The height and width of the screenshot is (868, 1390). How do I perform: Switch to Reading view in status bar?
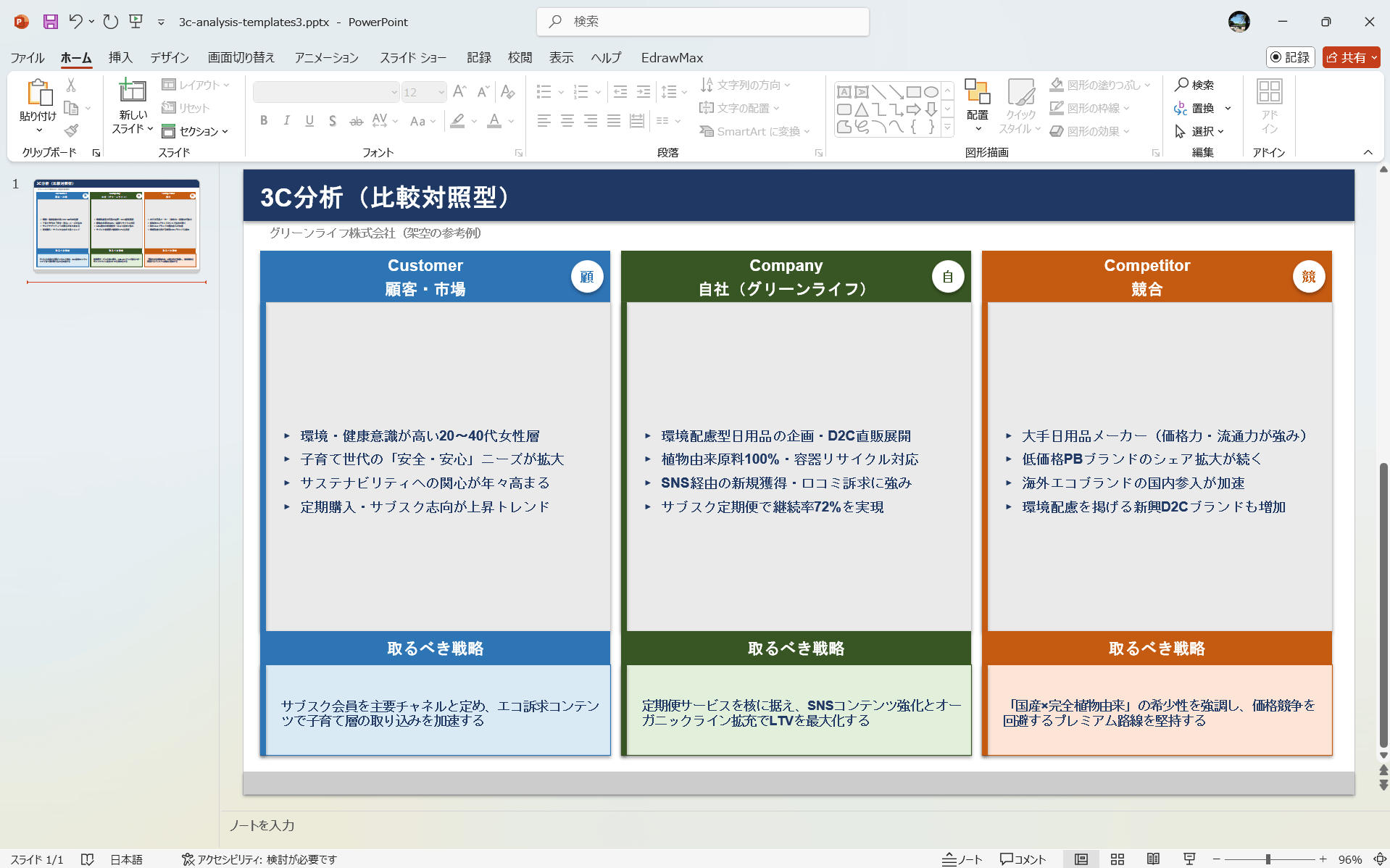(1153, 859)
